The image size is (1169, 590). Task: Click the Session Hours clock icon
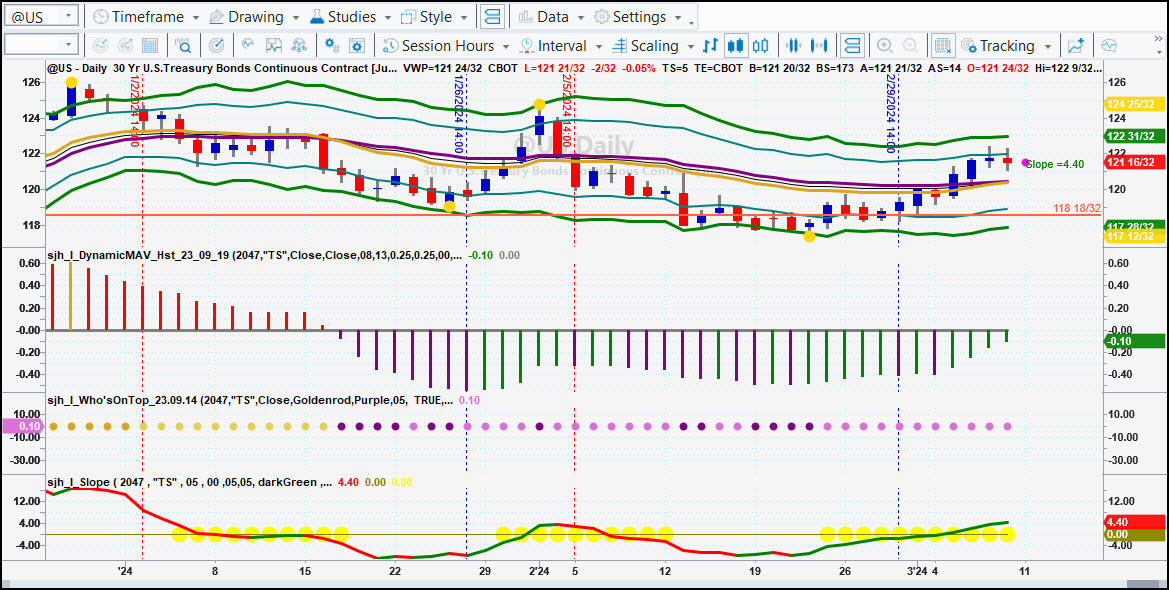pyautogui.click(x=390, y=45)
